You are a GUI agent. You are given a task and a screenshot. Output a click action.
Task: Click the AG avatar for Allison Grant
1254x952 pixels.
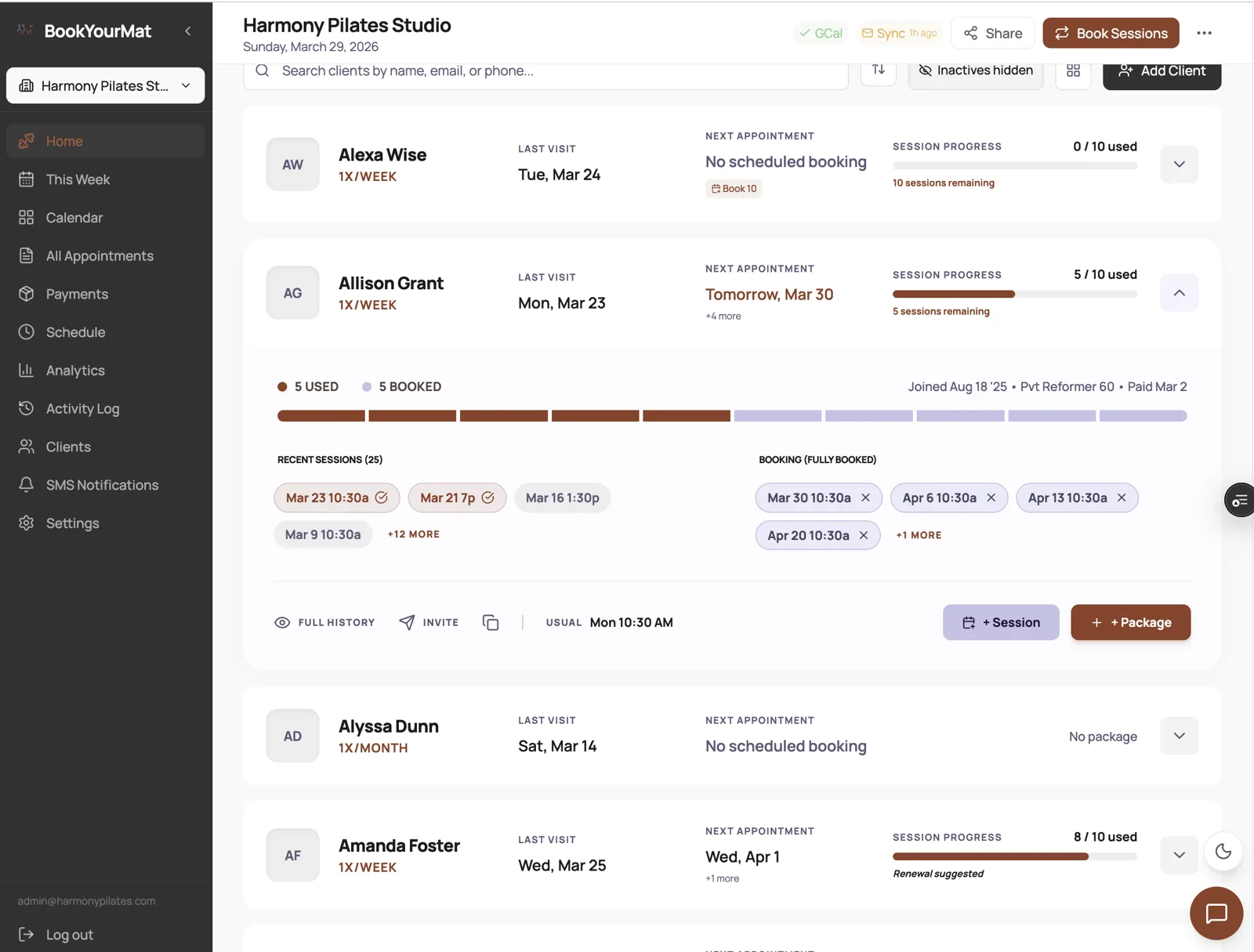[x=292, y=293]
